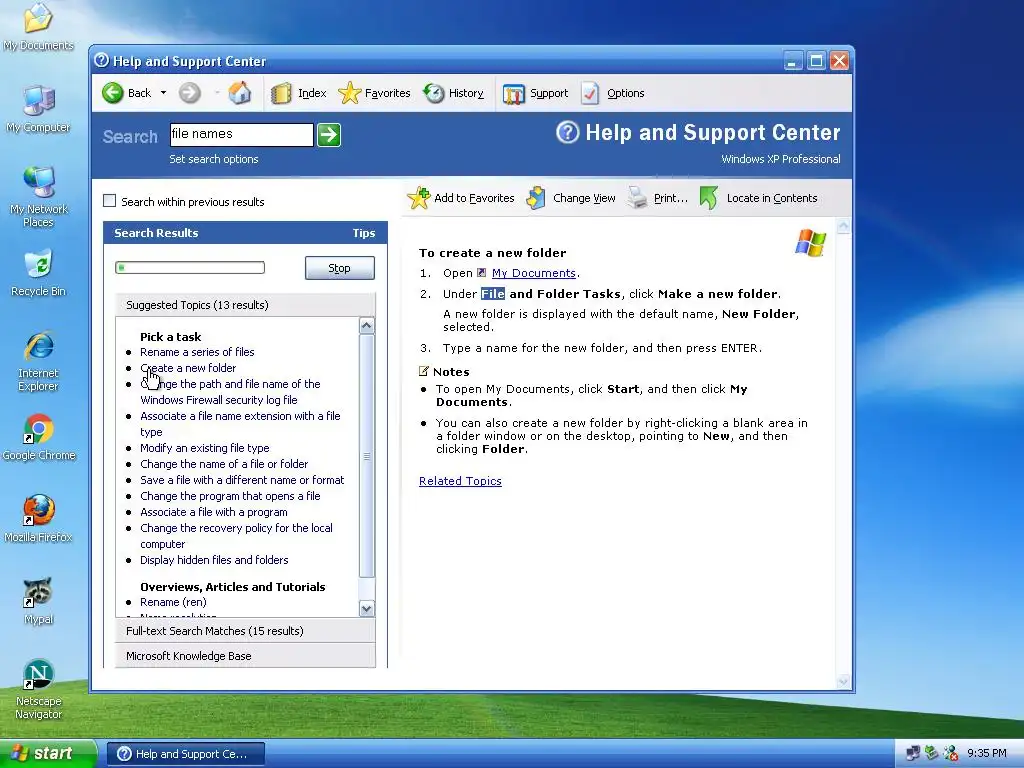Expand Full-text Search Matches (15 results)
Image resolution: width=1024 pixels, height=768 pixels.
(245, 631)
